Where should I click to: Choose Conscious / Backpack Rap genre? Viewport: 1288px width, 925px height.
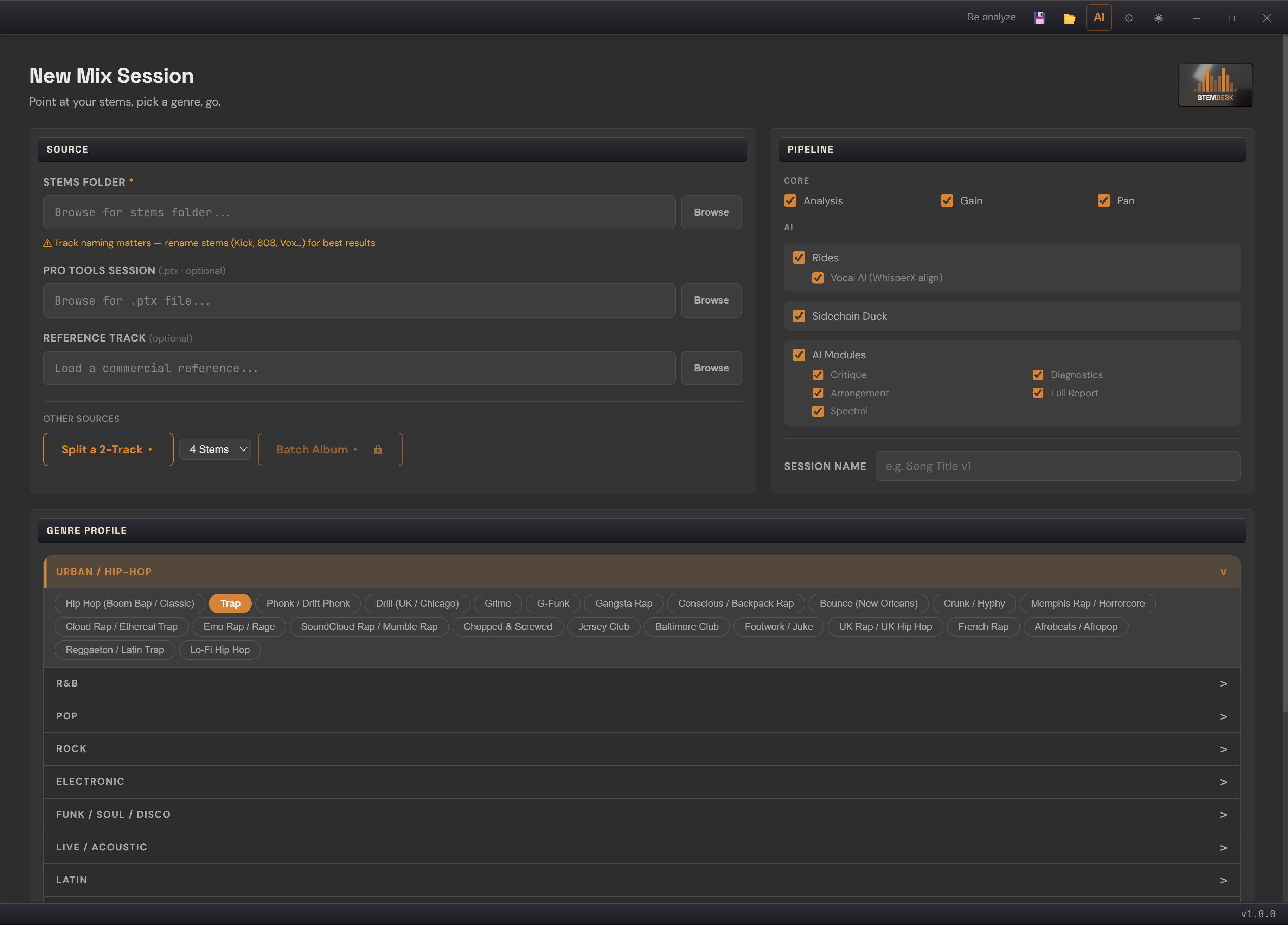click(736, 604)
